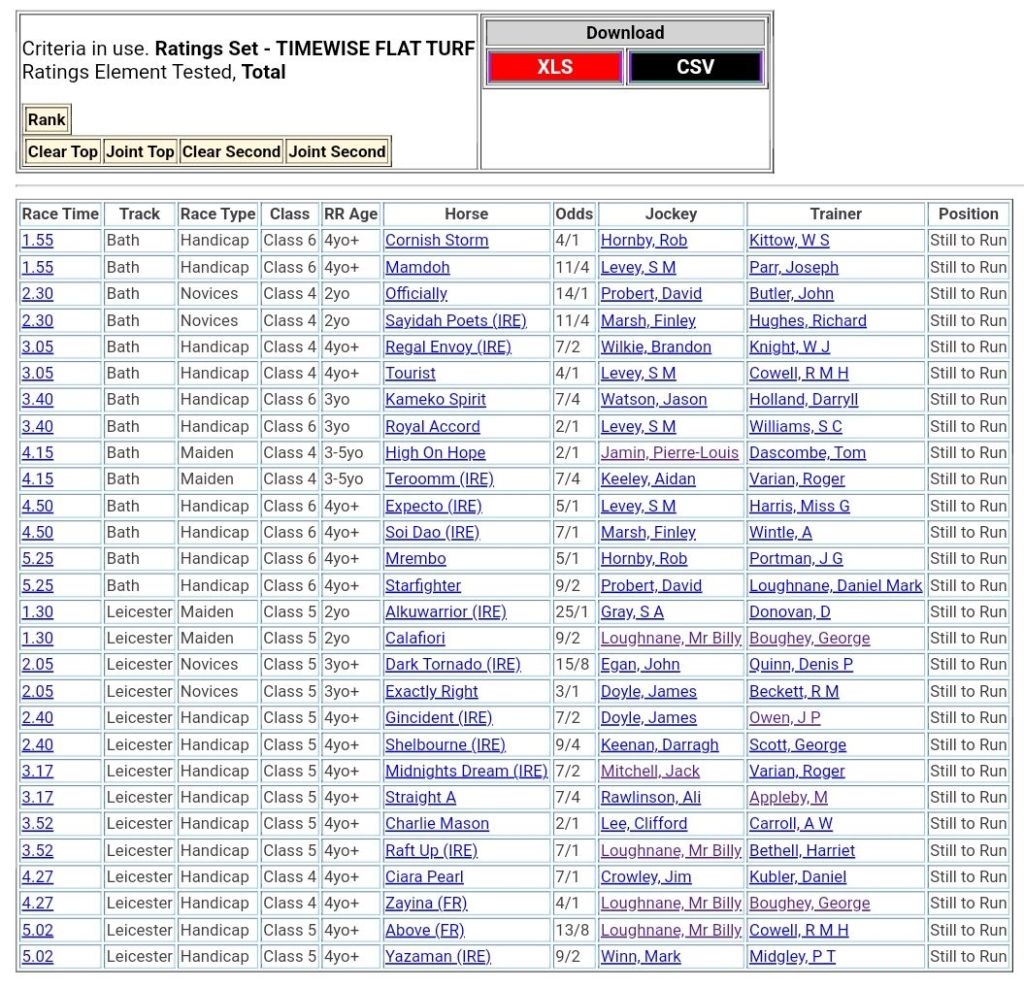Open the Sayidah Poets (IRE) horse link
The height and width of the screenshot is (988, 1024).
455,321
